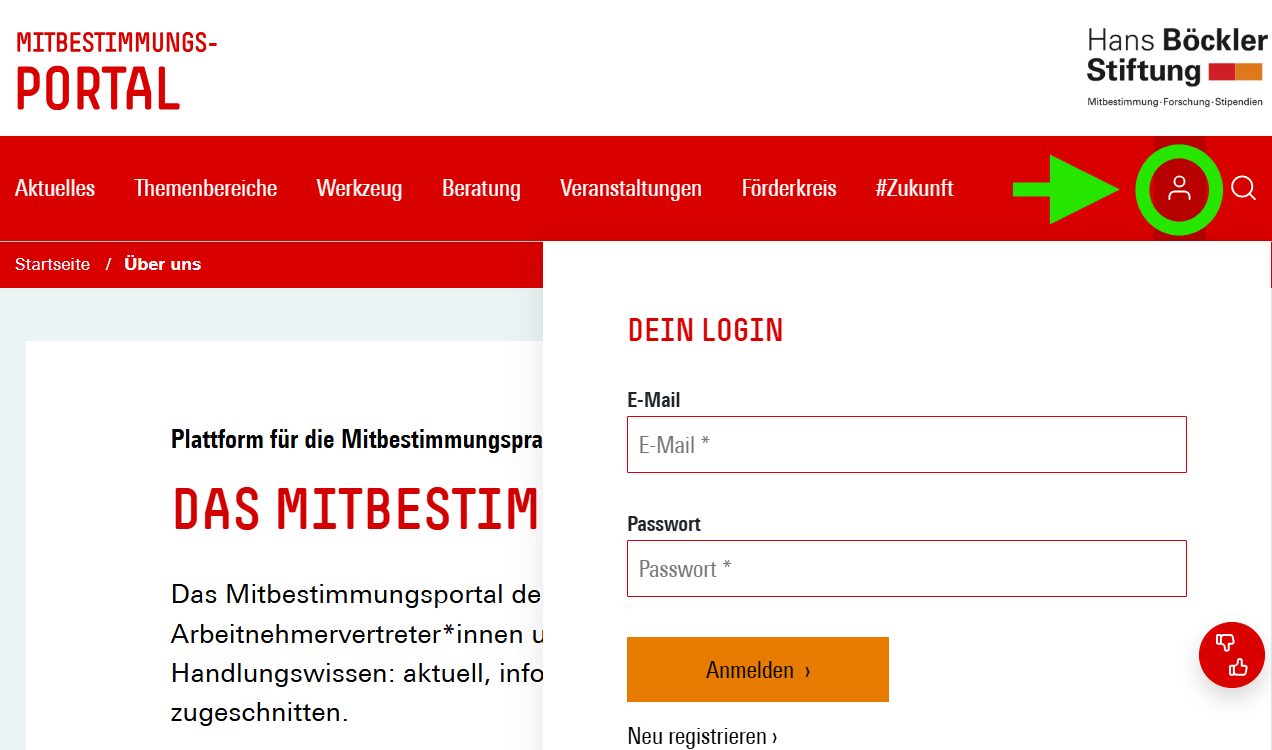Viewport: 1272px width, 750px height.
Task: Go to the Beratung section
Action: (481, 188)
